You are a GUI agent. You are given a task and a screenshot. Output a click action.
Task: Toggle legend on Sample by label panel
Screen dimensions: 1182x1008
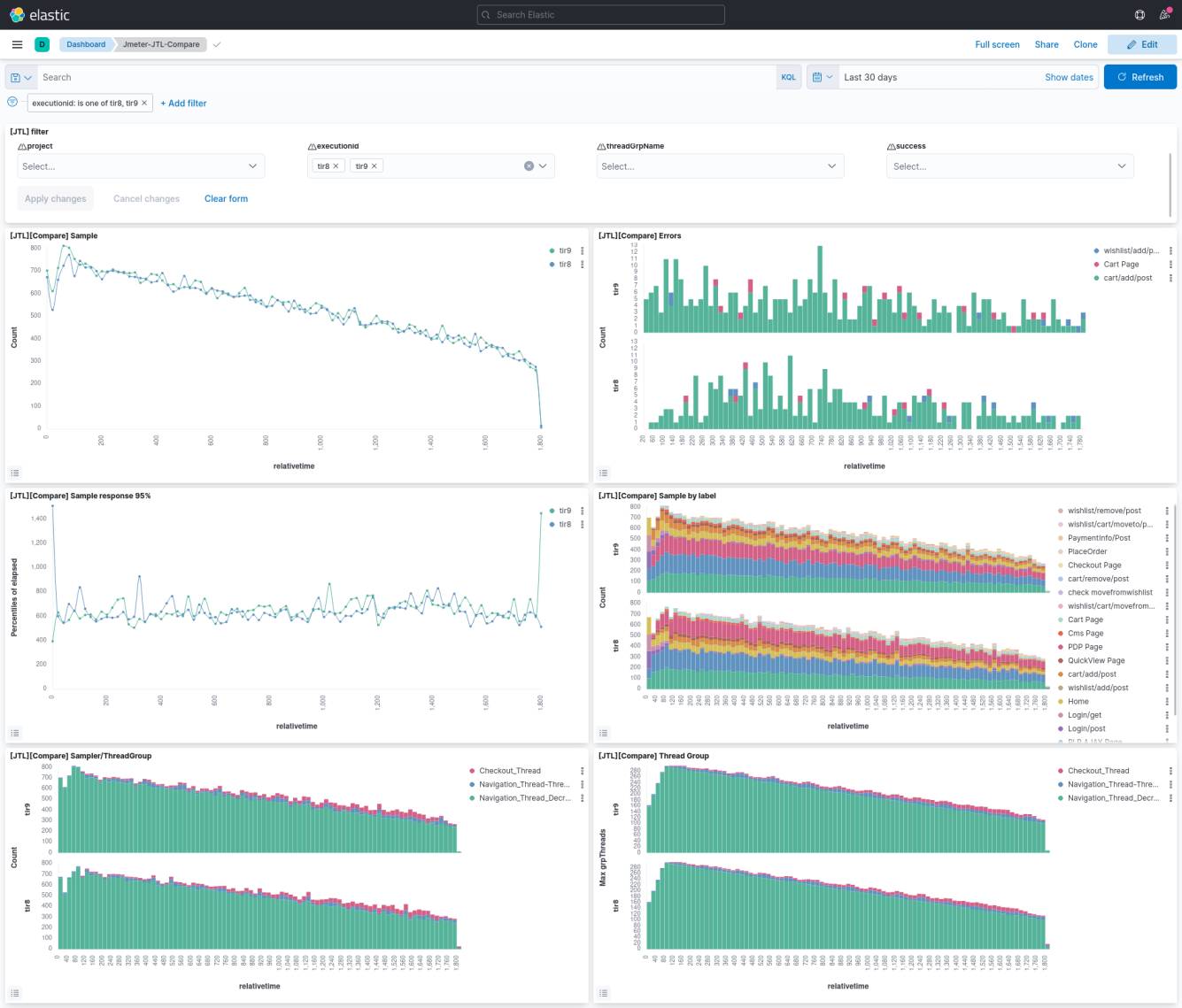tap(603, 733)
